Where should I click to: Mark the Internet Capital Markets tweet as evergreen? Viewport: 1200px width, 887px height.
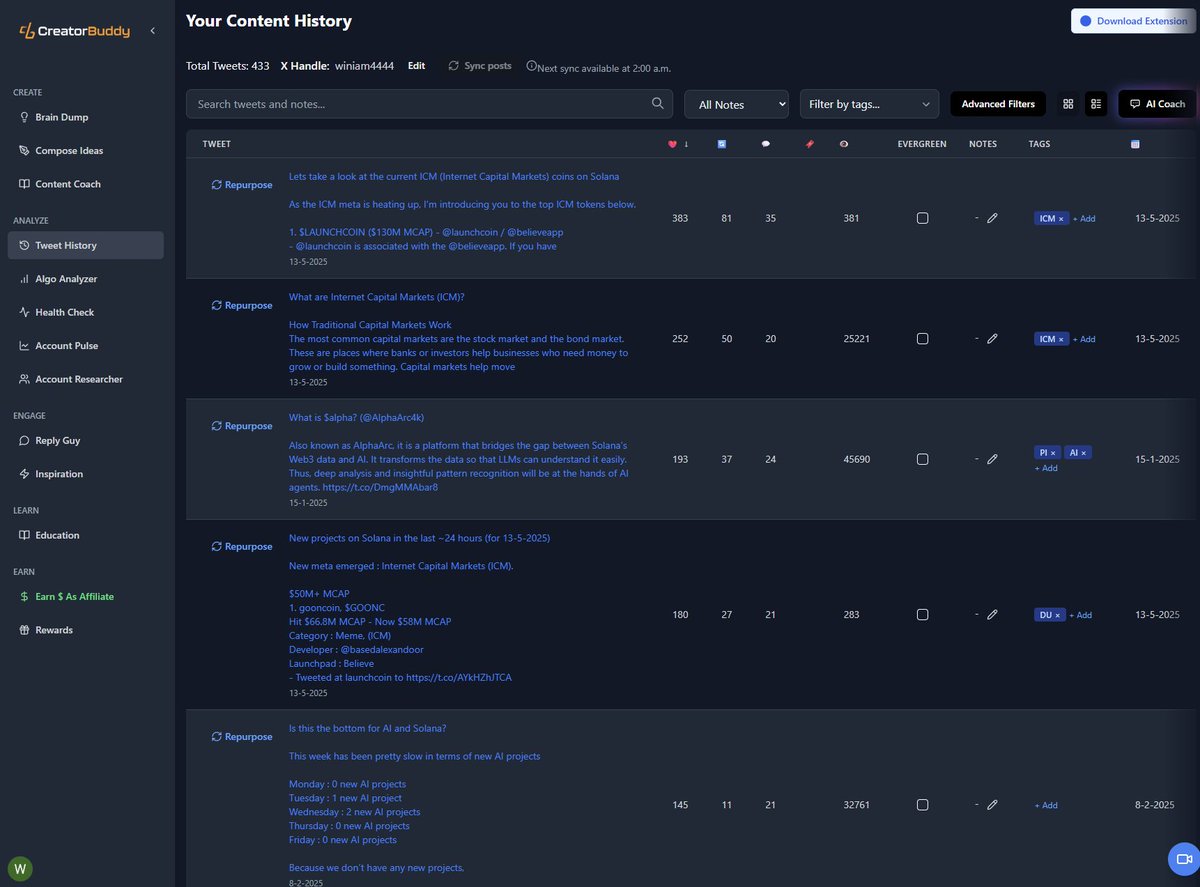(x=922, y=339)
